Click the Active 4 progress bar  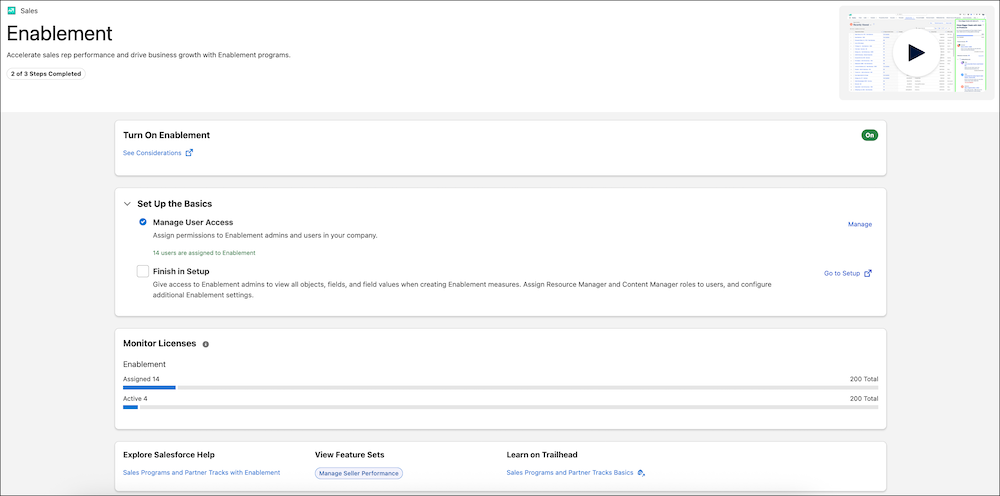(x=501, y=407)
